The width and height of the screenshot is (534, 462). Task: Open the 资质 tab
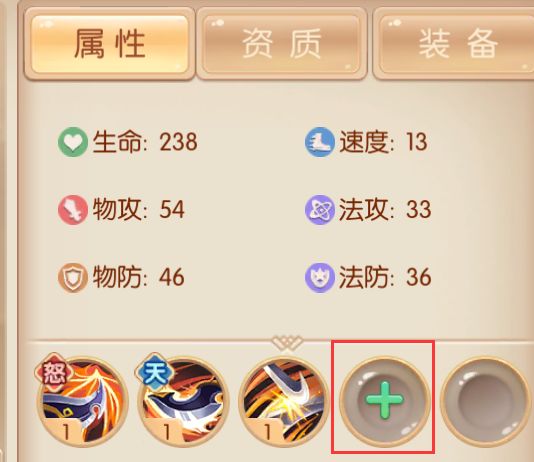click(x=282, y=44)
